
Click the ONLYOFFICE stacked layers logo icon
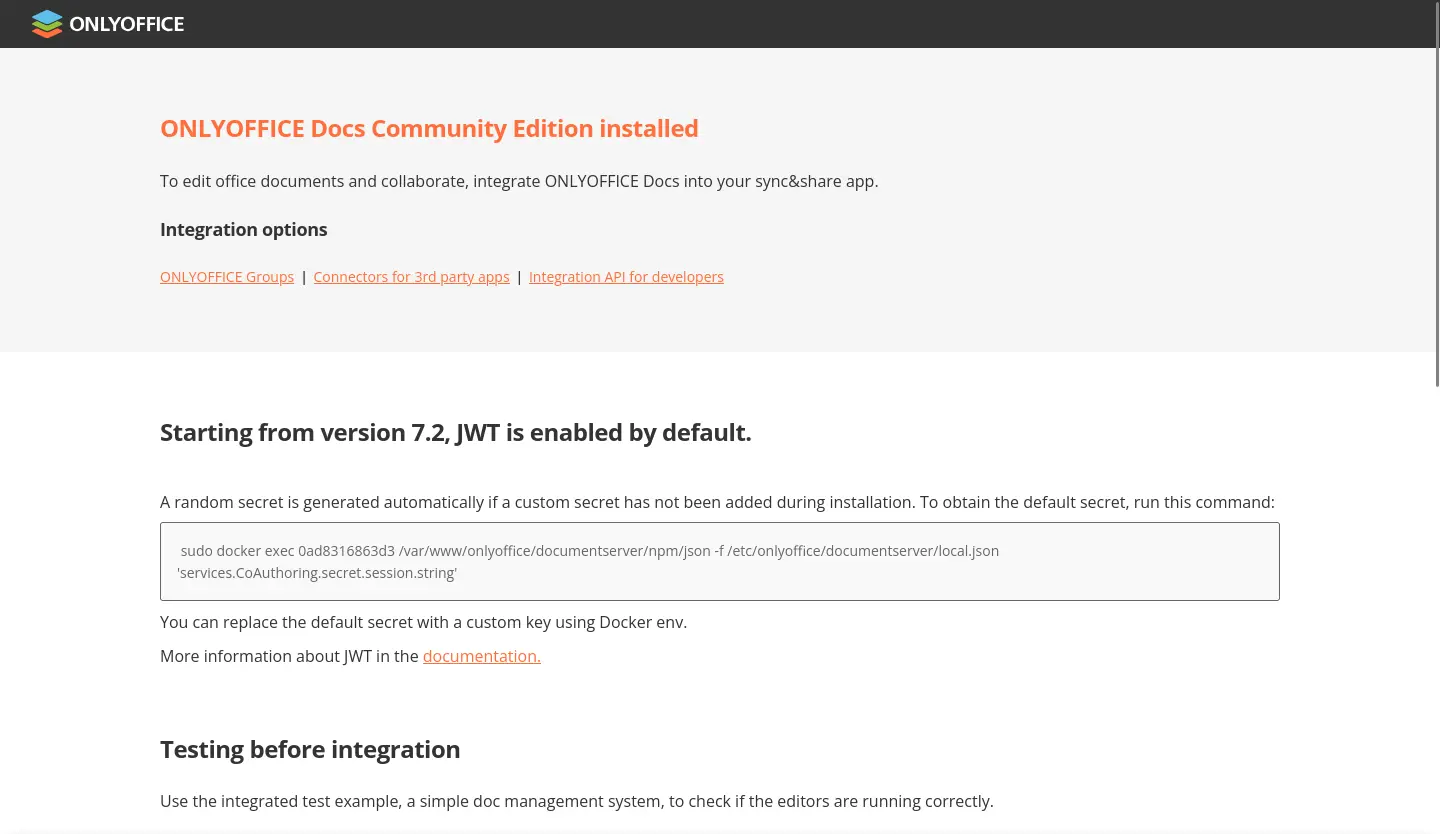46,24
